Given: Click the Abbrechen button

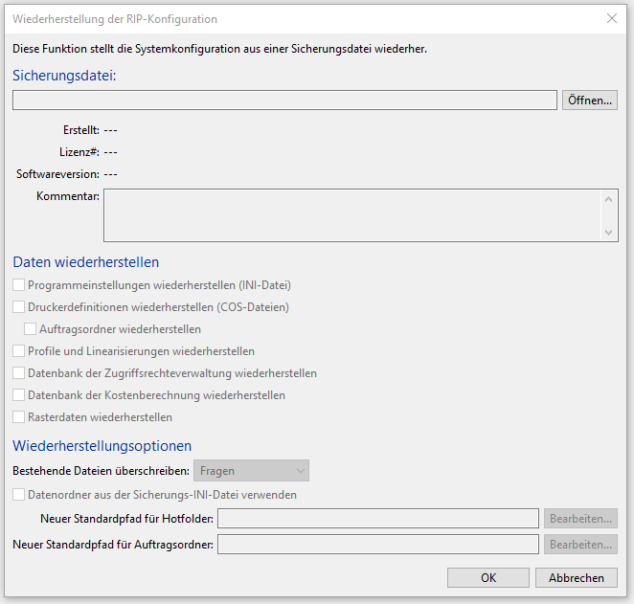Looking at the screenshot, I should click(x=576, y=578).
